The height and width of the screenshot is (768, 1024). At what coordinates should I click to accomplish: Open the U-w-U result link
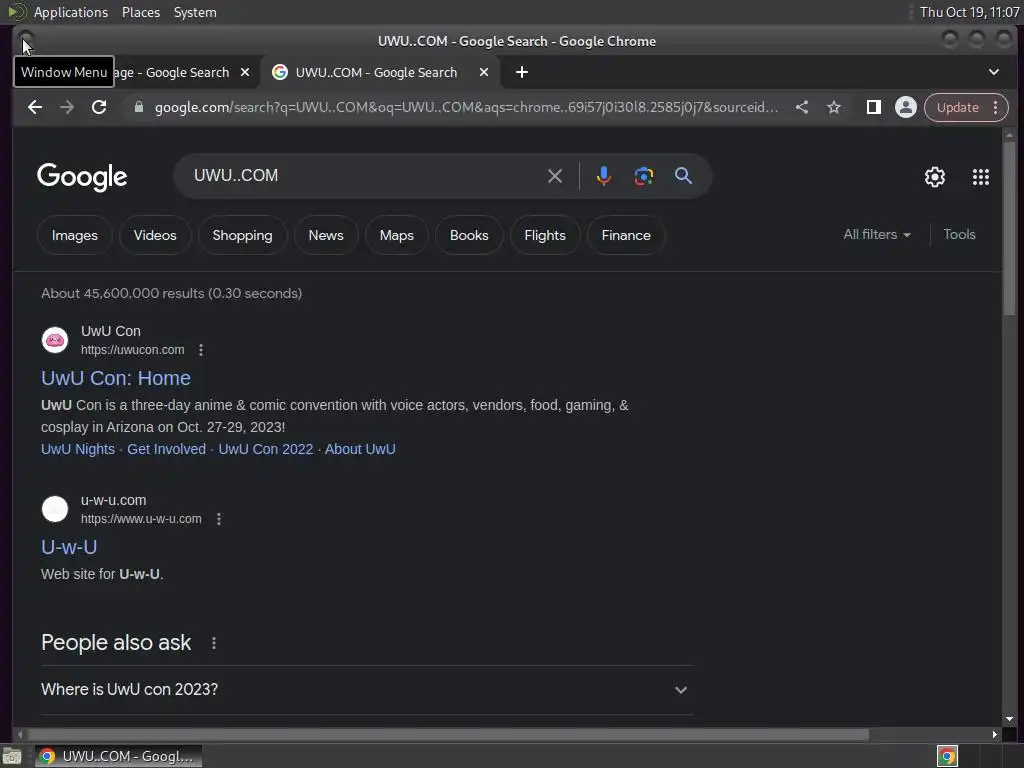[69, 547]
